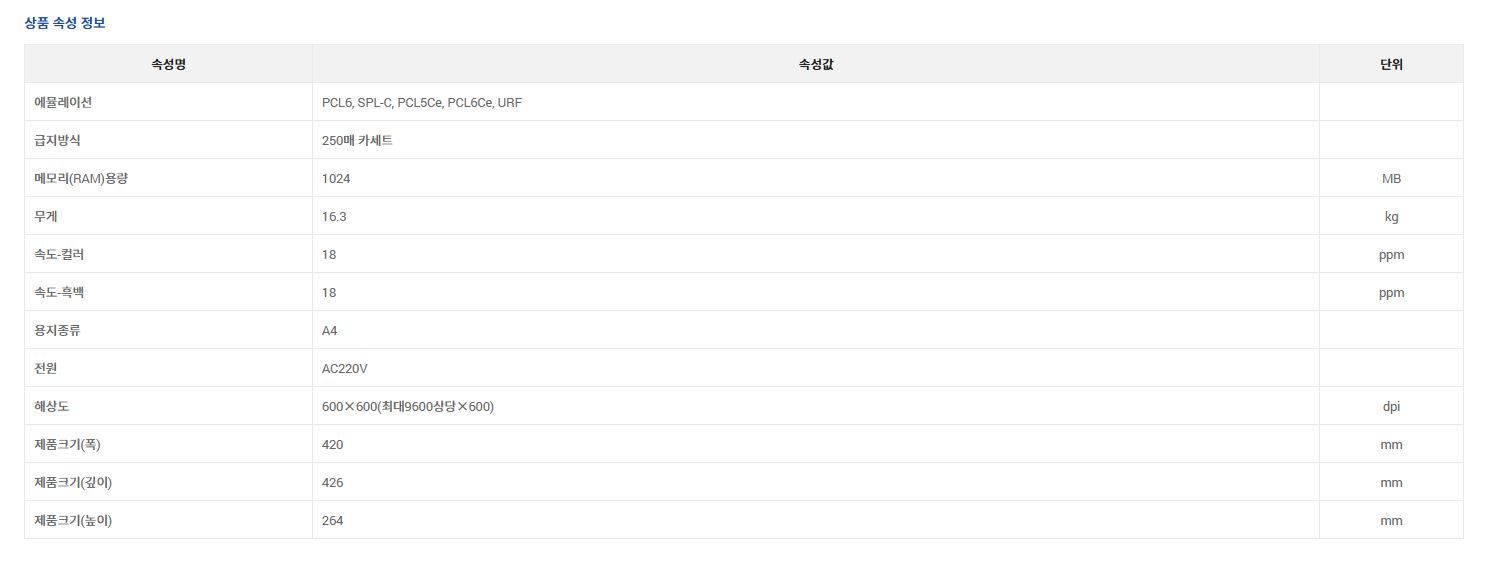1485x571 pixels.
Task: Click the MB unit cell
Action: 1391,178
